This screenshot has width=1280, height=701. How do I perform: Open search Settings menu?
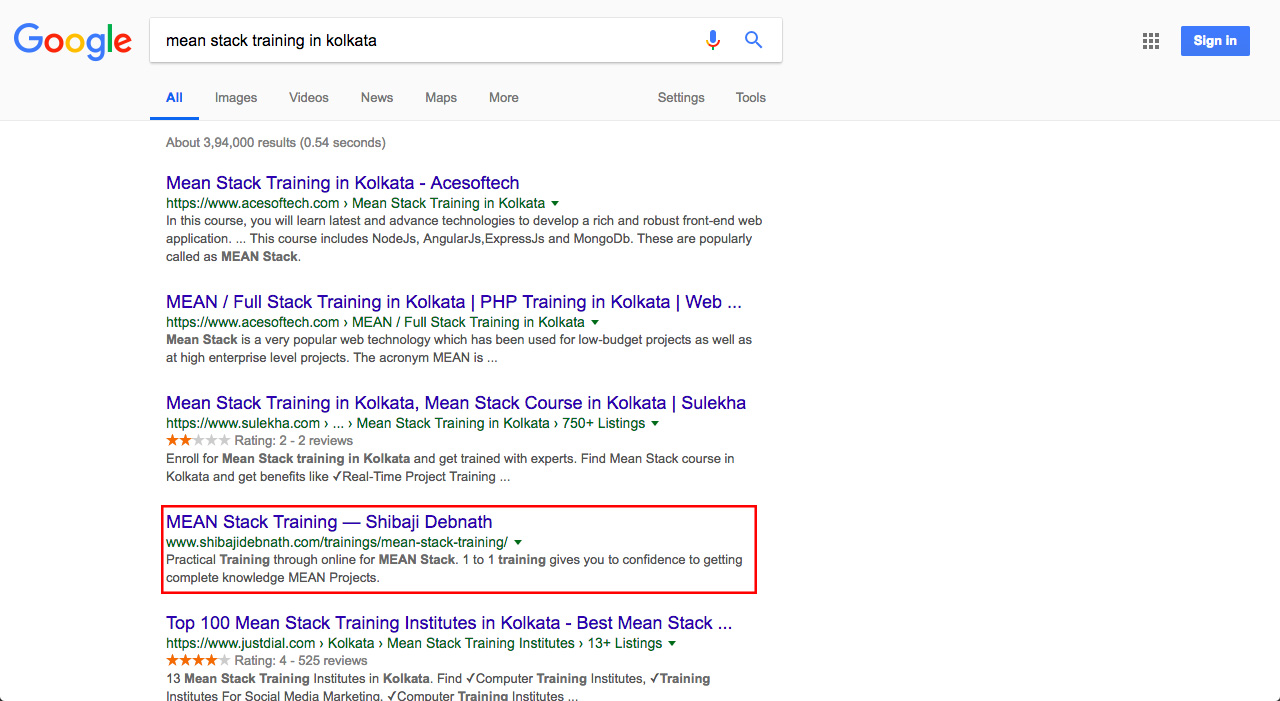681,98
